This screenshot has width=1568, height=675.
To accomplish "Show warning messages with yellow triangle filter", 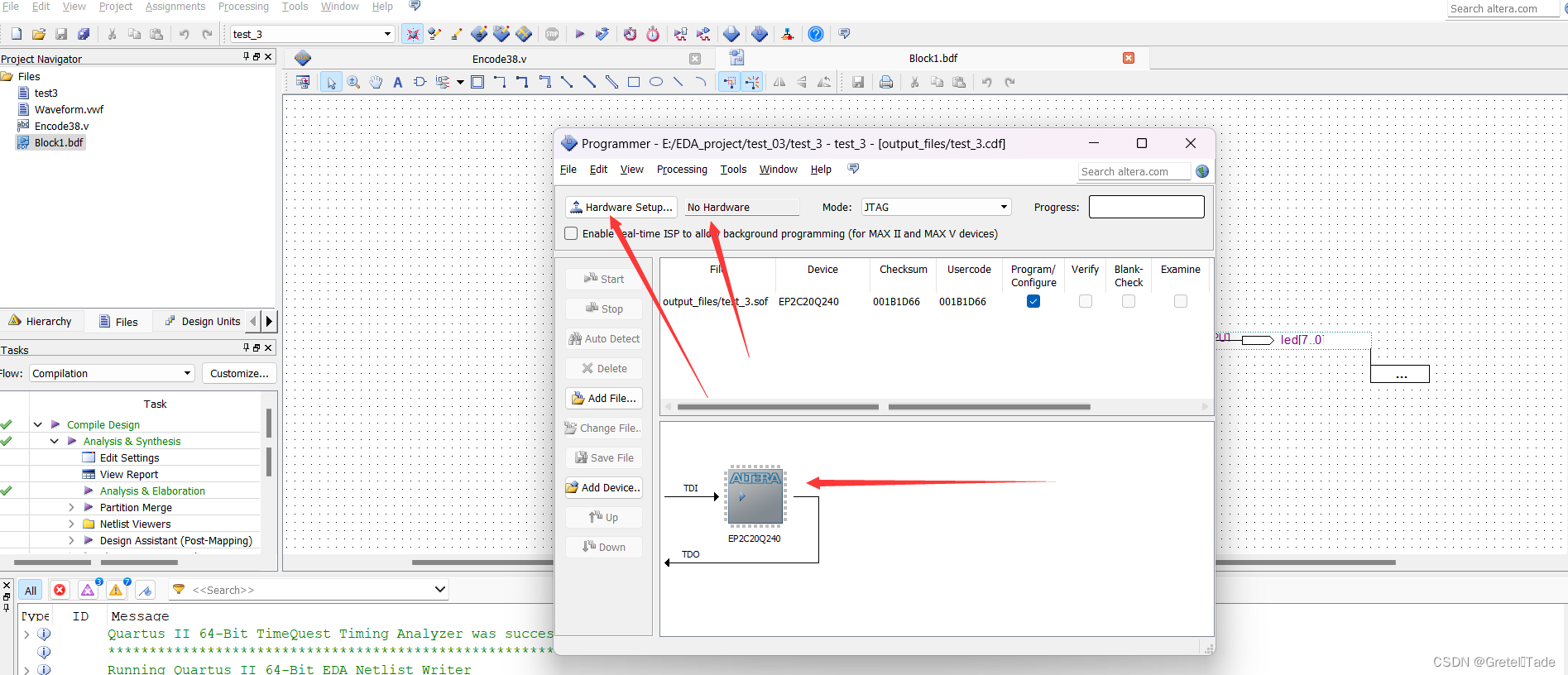I will pos(116,590).
